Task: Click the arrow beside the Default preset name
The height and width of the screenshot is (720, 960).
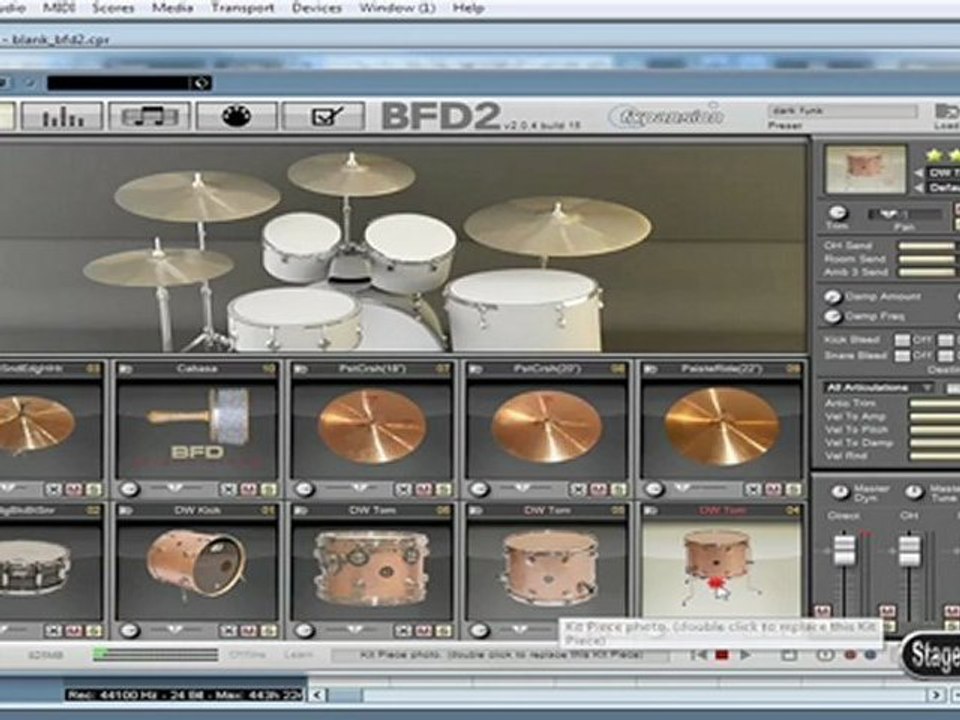Action: [x=918, y=188]
